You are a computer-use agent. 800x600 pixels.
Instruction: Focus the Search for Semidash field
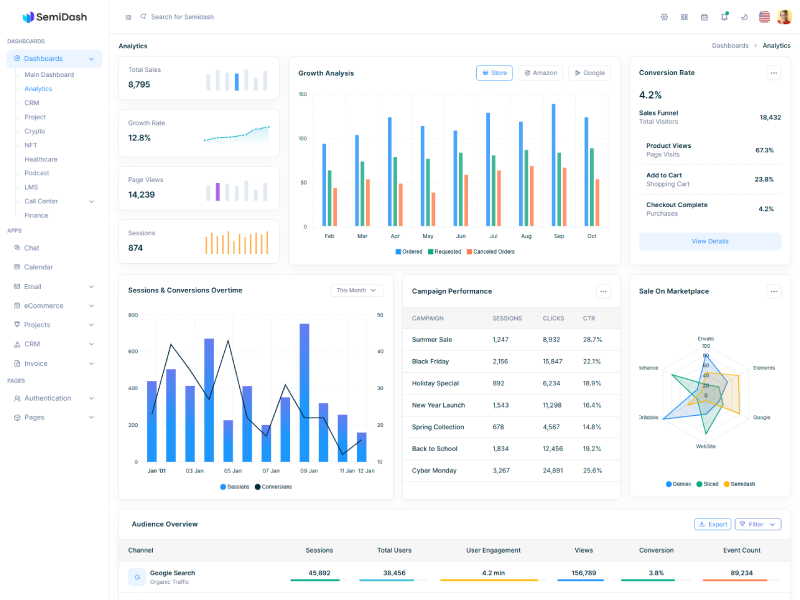point(182,17)
